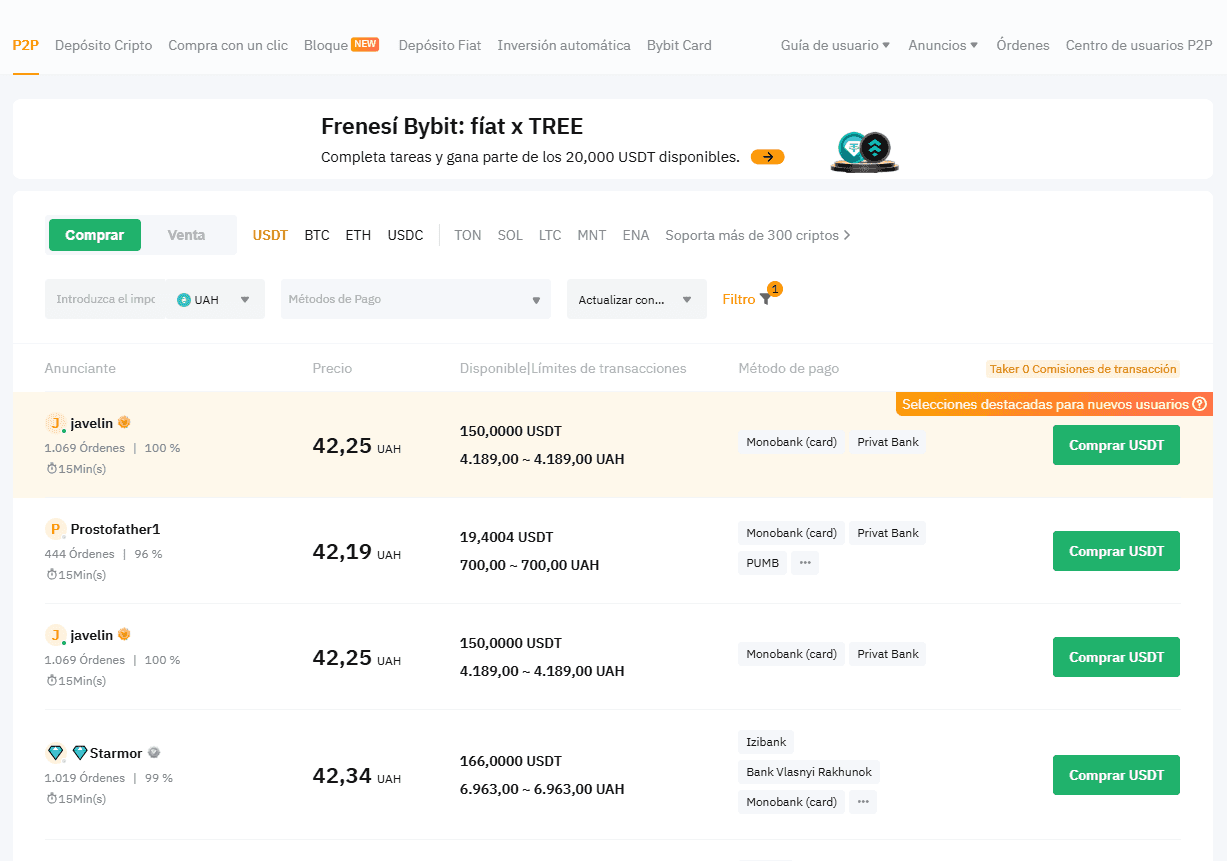Select the ETH crypto
The width and height of the screenshot is (1227, 861).
pos(358,235)
